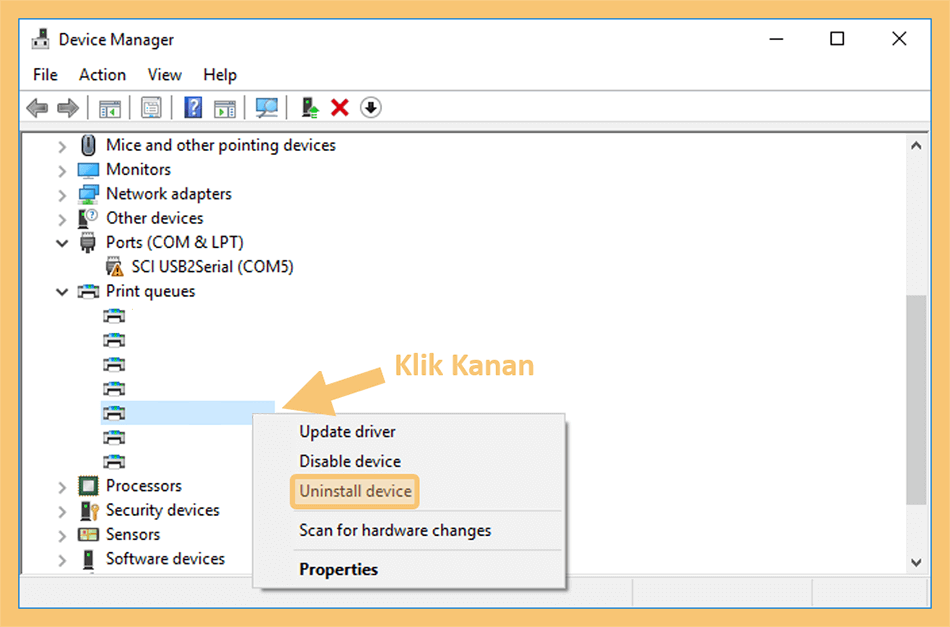The width and height of the screenshot is (950, 627).
Task: Choose Properties in context menu
Action: click(410, 569)
